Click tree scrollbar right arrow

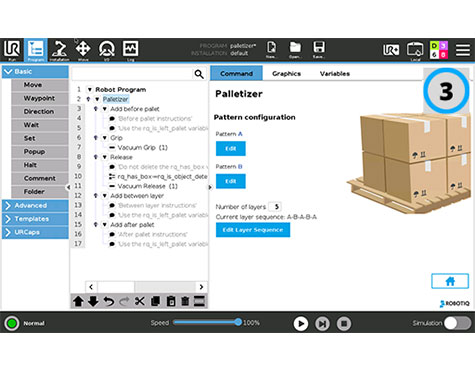[x=201, y=287]
